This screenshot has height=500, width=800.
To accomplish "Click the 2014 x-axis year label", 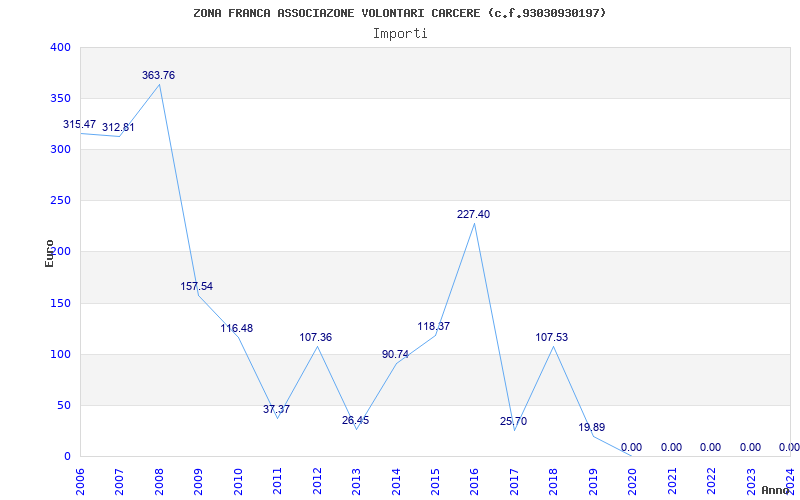I will (x=396, y=481).
